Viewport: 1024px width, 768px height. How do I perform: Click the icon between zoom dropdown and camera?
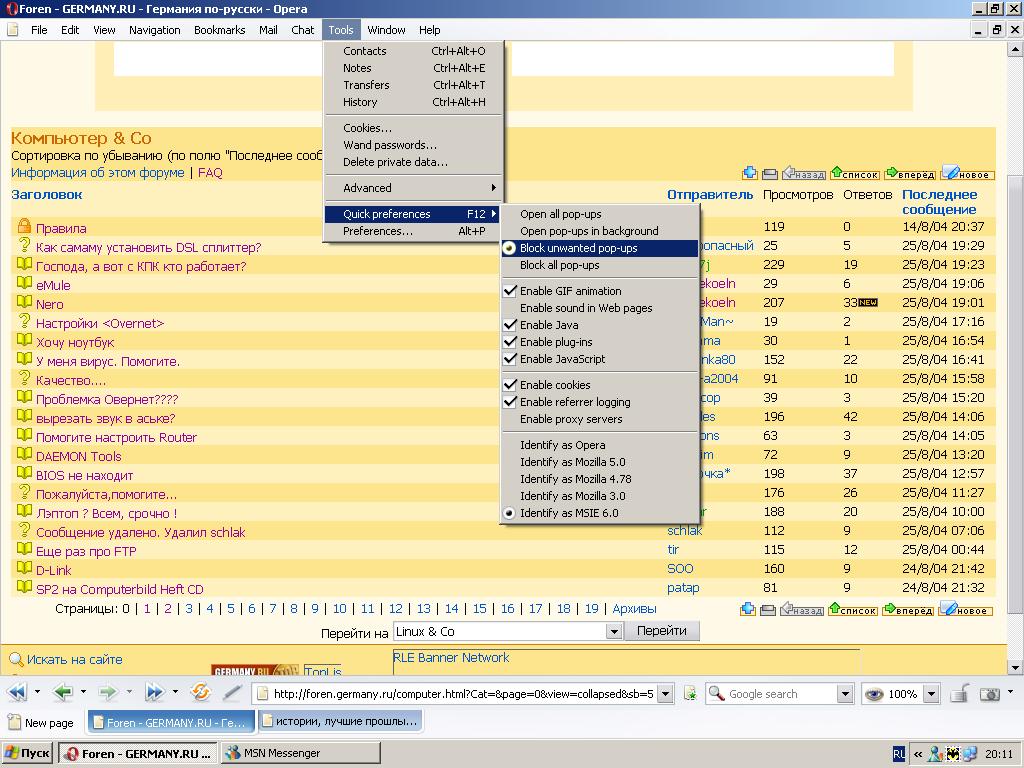[959, 694]
